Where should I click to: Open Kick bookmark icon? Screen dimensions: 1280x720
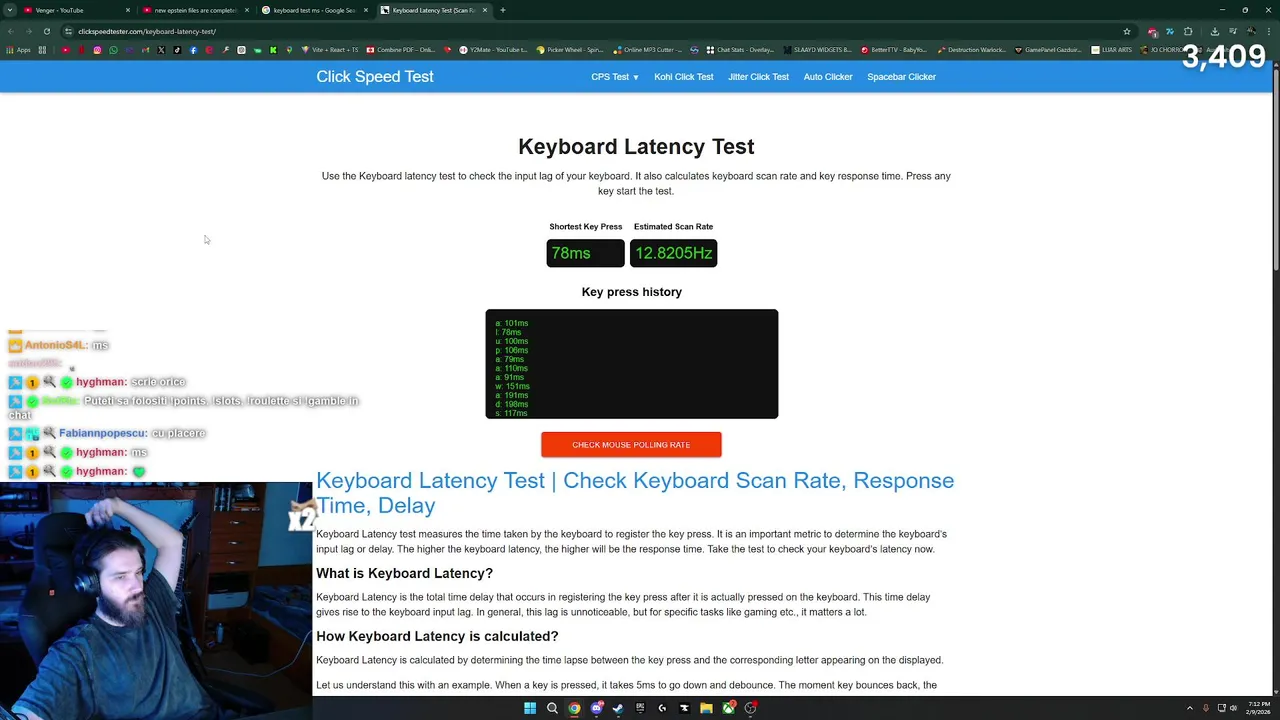point(273,50)
